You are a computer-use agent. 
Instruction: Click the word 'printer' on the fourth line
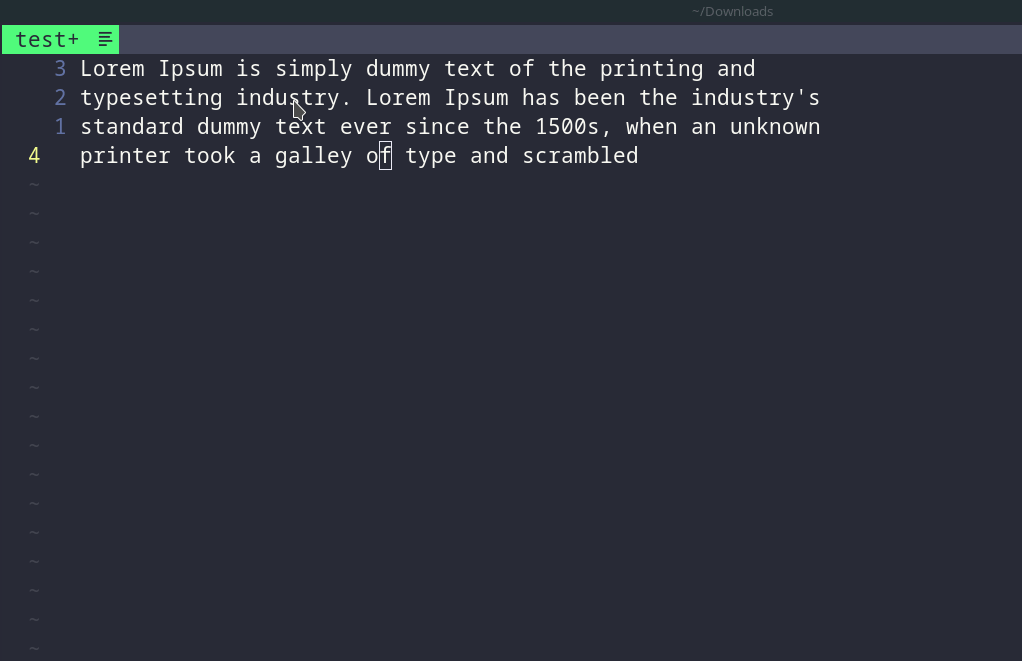tap(125, 156)
